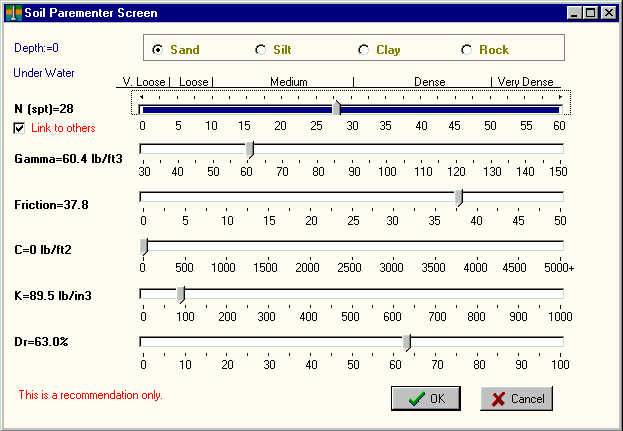The height and width of the screenshot is (431, 623).
Task: Click the K slider handle
Action: point(181,294)
